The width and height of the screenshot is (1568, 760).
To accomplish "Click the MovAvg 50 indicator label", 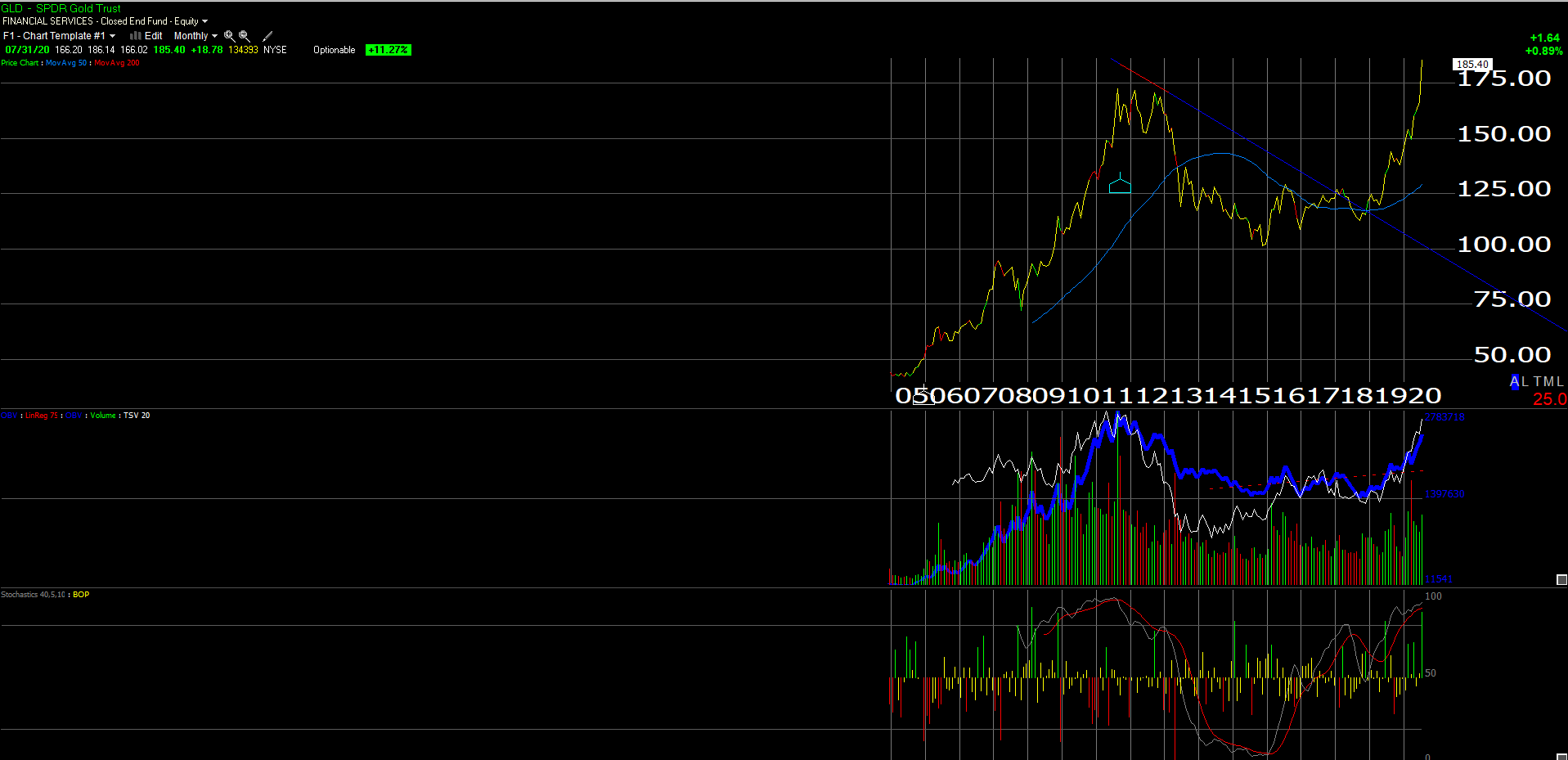I will 66,63.
